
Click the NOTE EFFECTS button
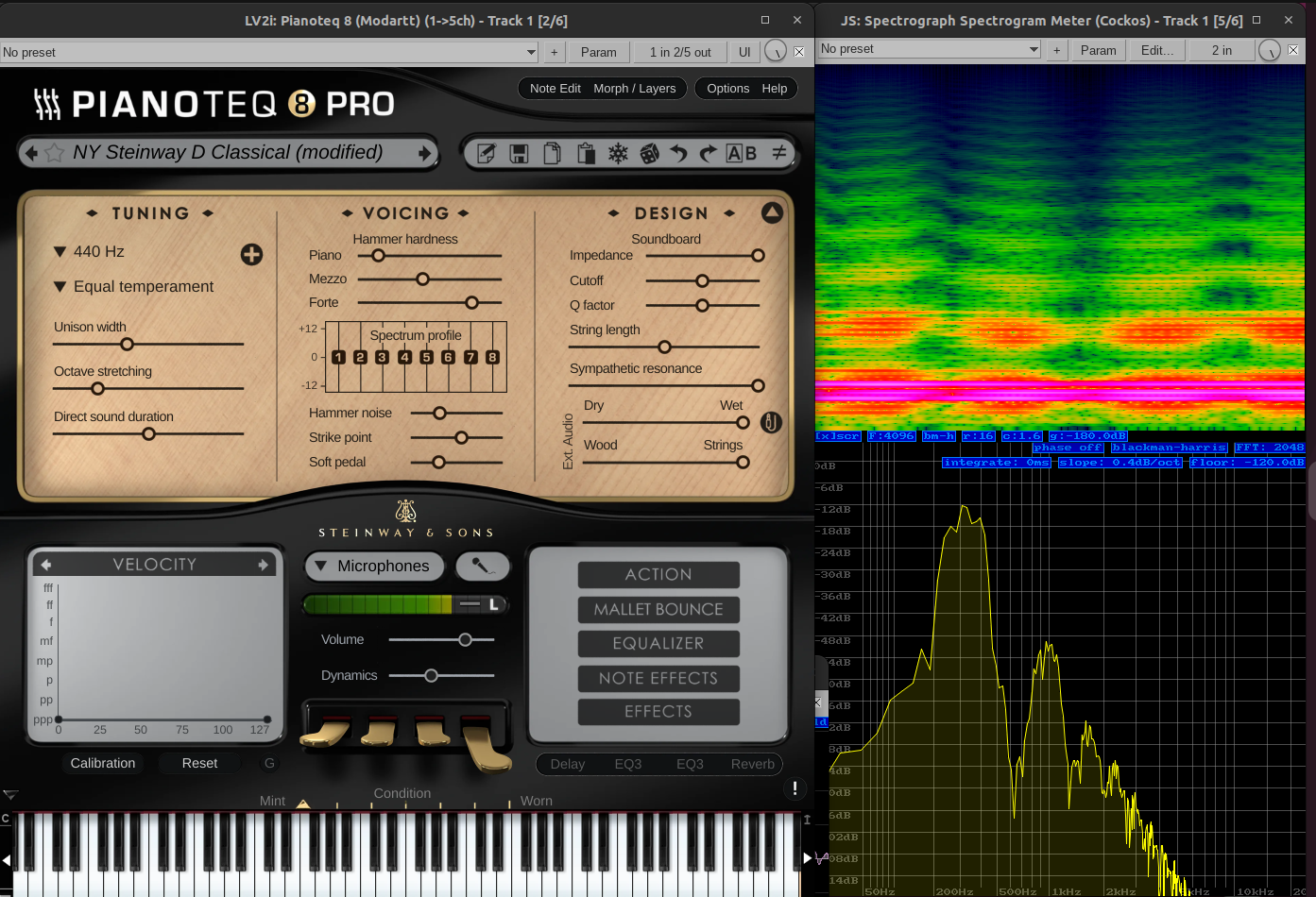658,678
